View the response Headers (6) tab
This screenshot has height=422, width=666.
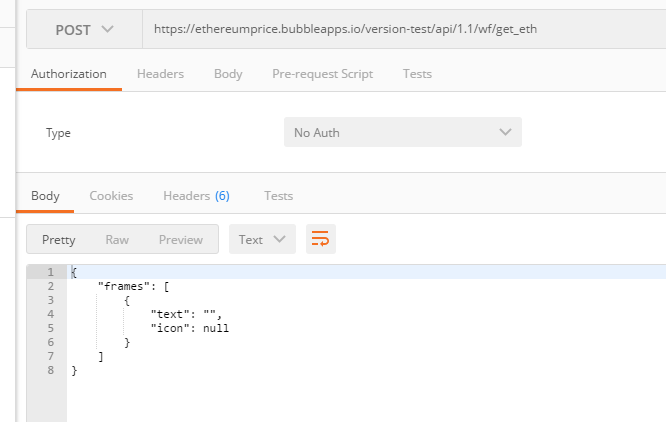click(196, 196)
